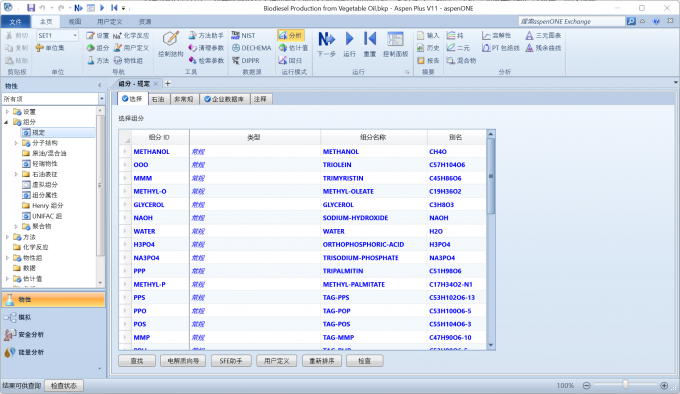This screenshot has height=394, width=680.
Task: Select Regression (回归) run mode
Action: click(290, 61)
